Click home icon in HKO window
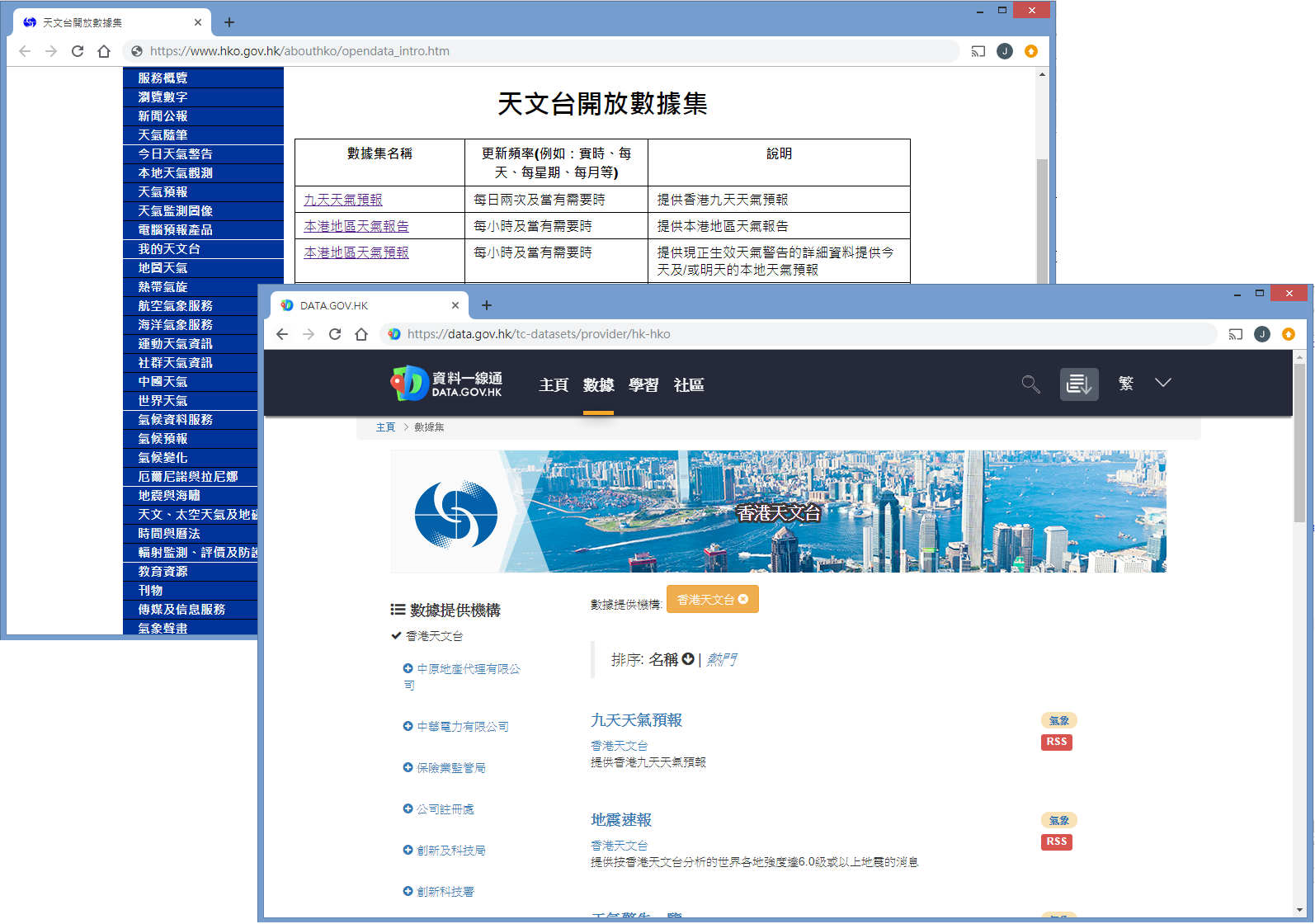Image resolution: width=1315 pixels, height=924 pixels. (x=104, y=51)
